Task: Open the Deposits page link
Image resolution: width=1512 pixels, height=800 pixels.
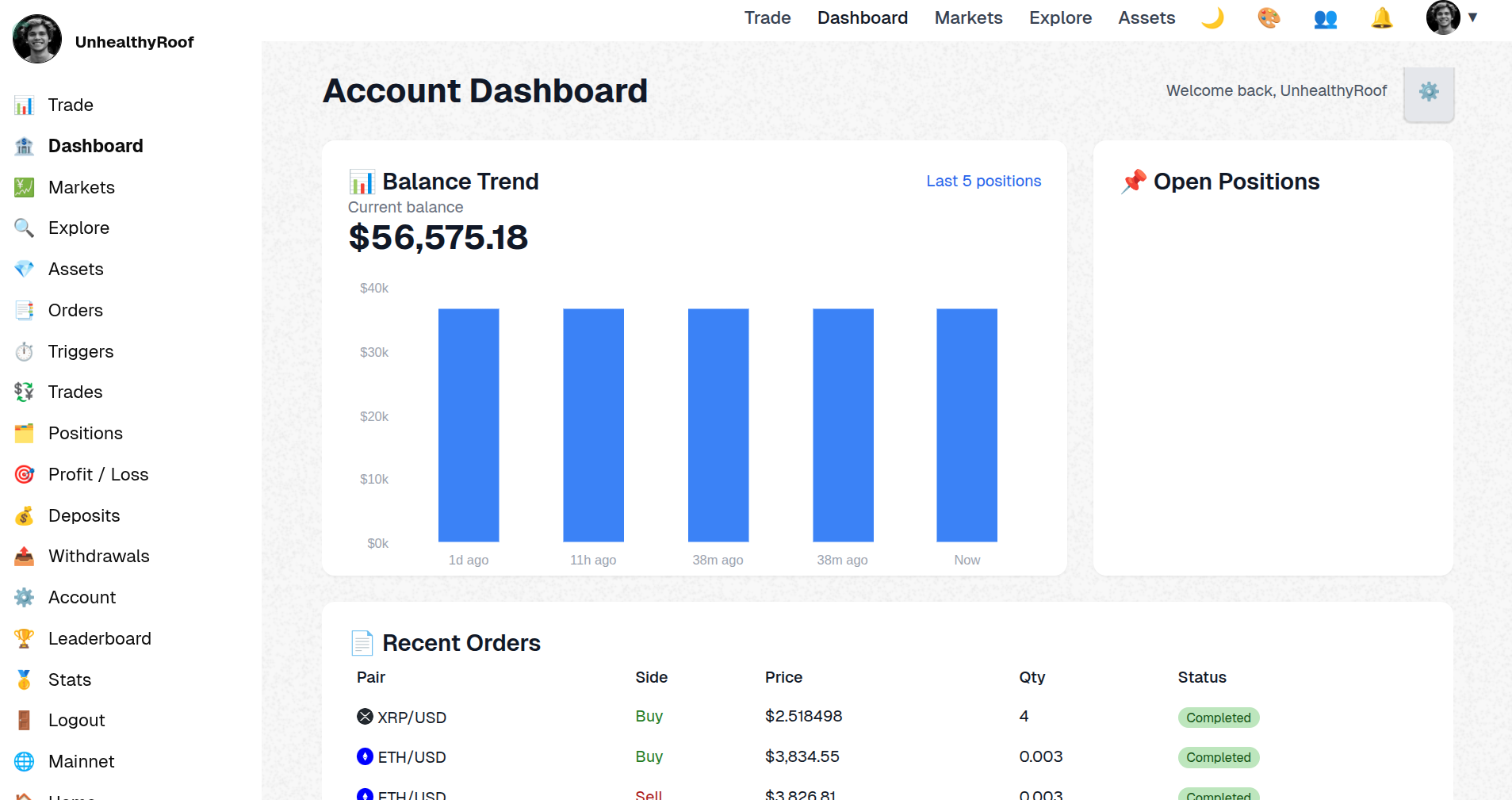Action: point(82,515)
